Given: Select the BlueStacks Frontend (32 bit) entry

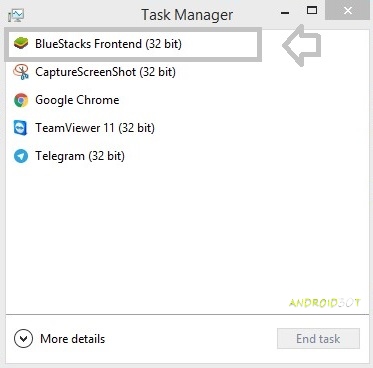Looking at the screenshot, I should (x=131, y=44).
